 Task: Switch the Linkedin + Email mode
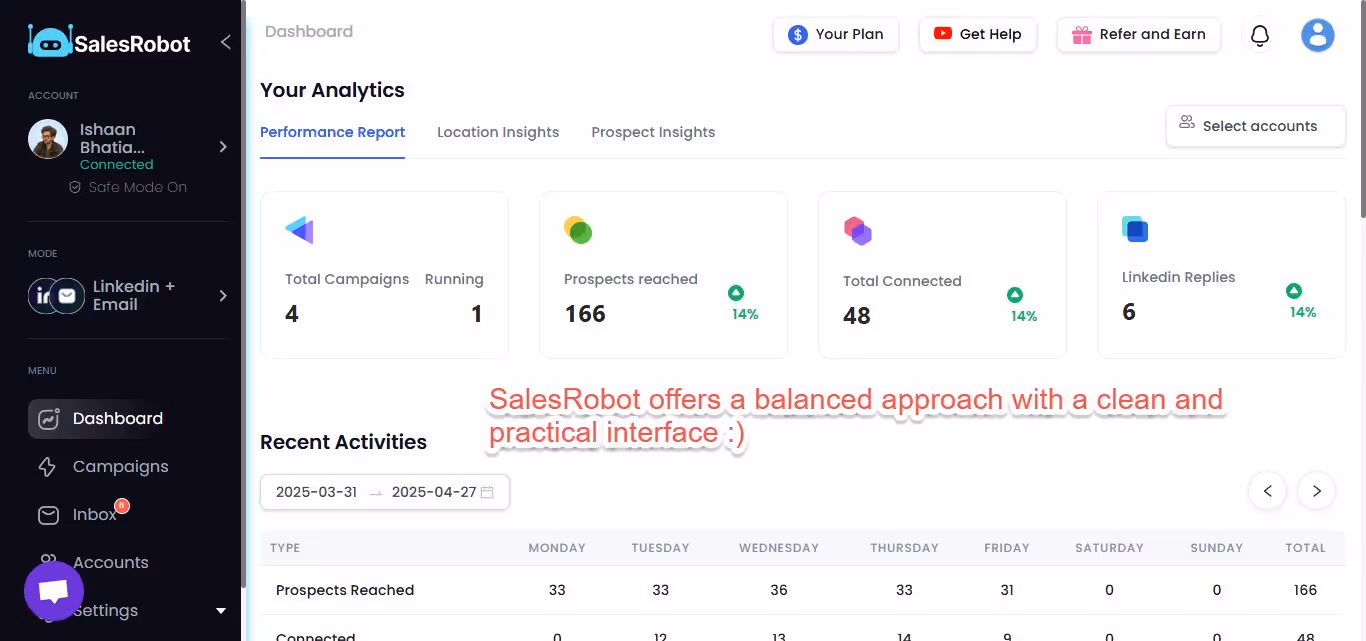tap(122, 295)
